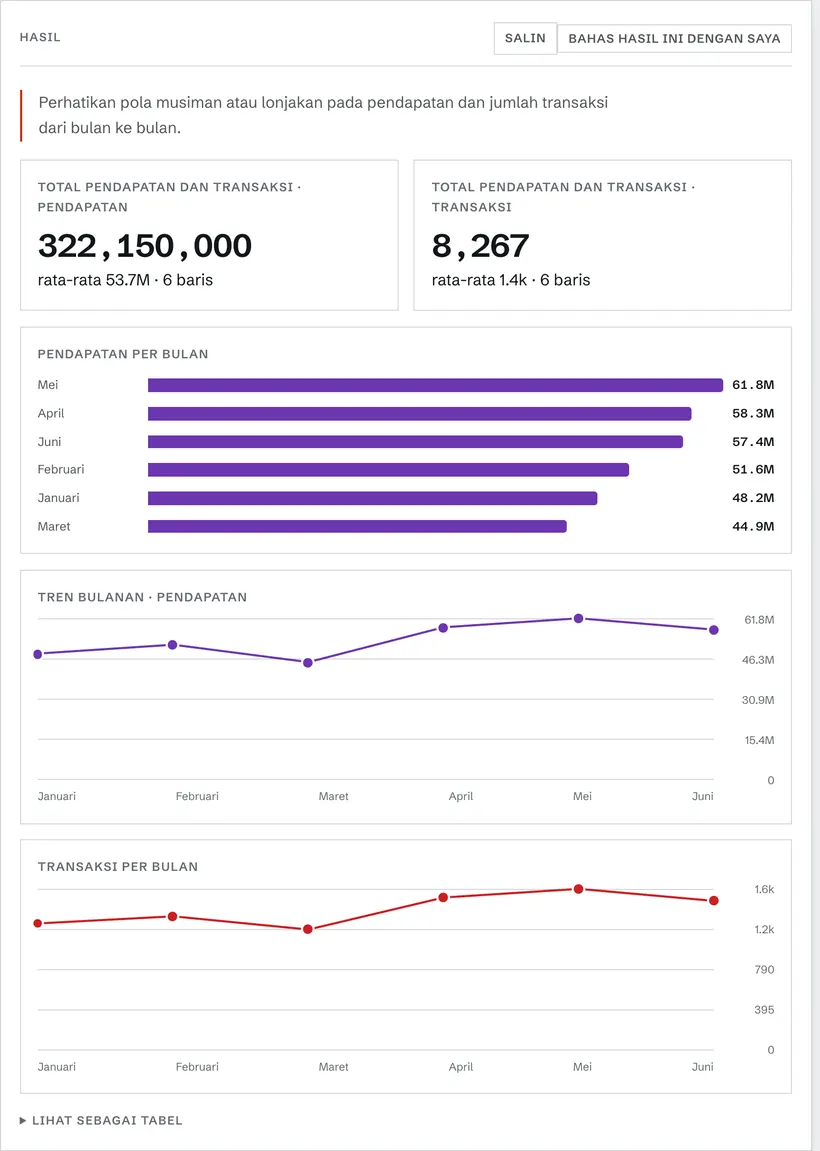Select the 322,150,000 total revenue value
This screenshot has height=1151, width=820.
click(145, 246)
